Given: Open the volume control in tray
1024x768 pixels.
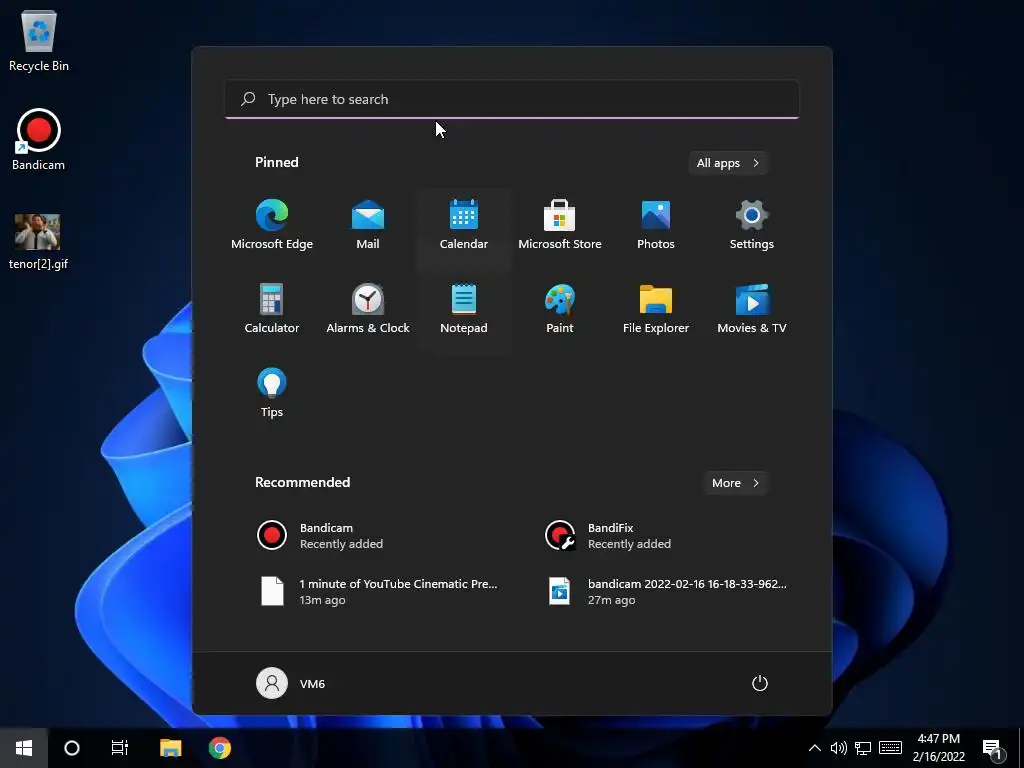Looking at the screenshot, I should click(839, 748).
